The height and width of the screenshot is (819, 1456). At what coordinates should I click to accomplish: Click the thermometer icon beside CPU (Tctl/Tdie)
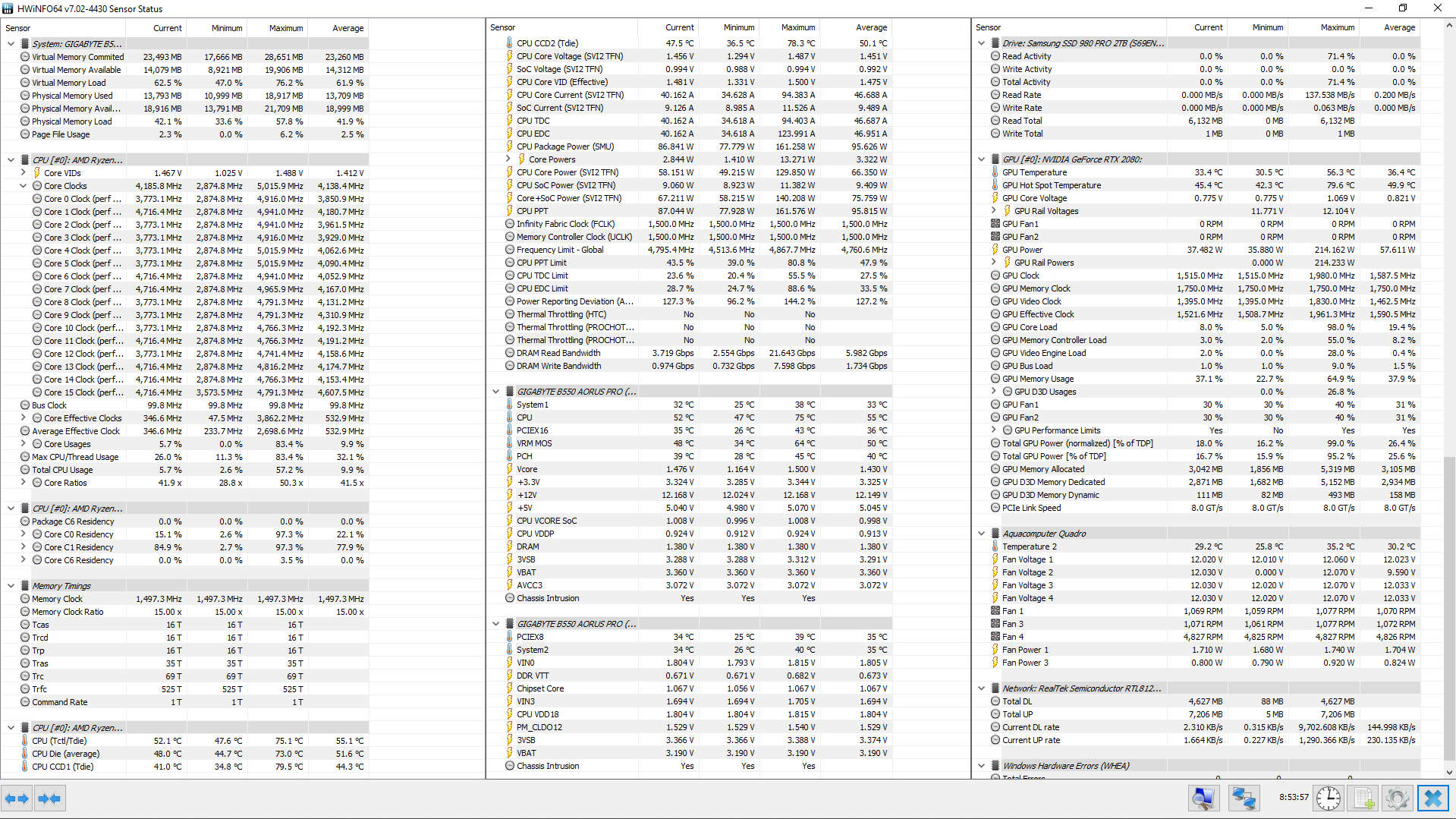click(25, 741)
